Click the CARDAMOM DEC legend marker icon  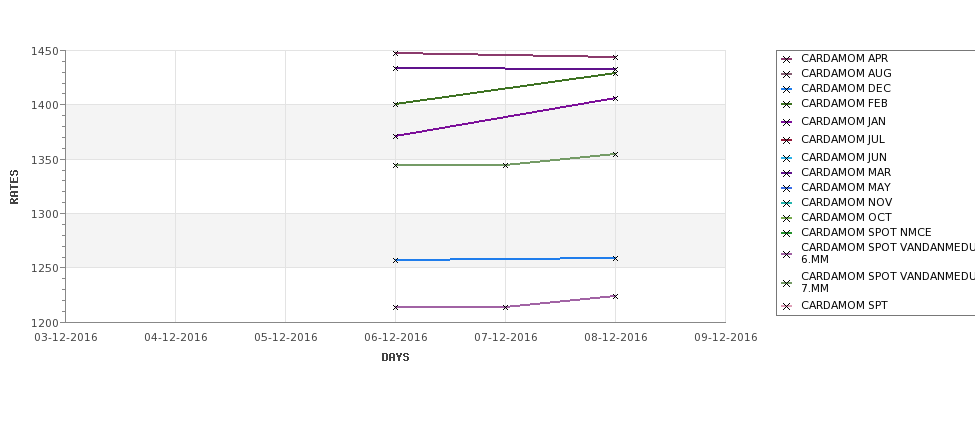tap(787, 89)
